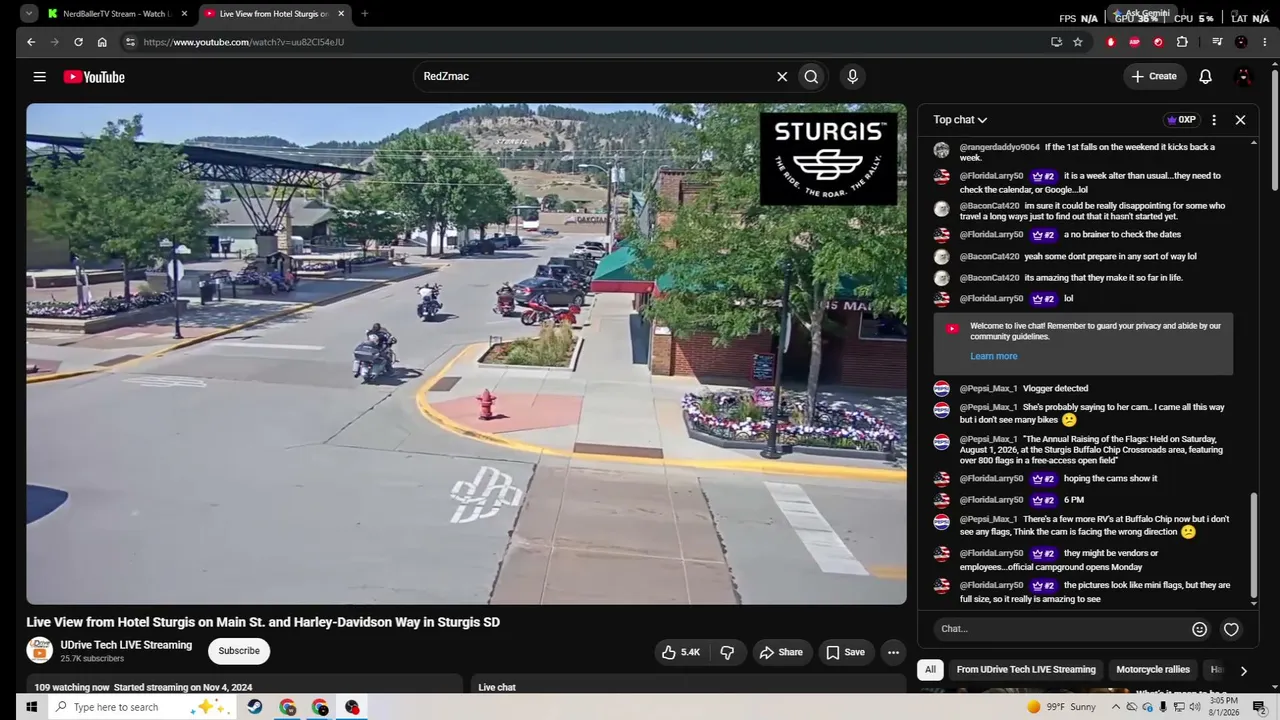Open the YouTube guide hamburger menu
The width and height of the screenshot is (1280, 720).
(39, 77)
